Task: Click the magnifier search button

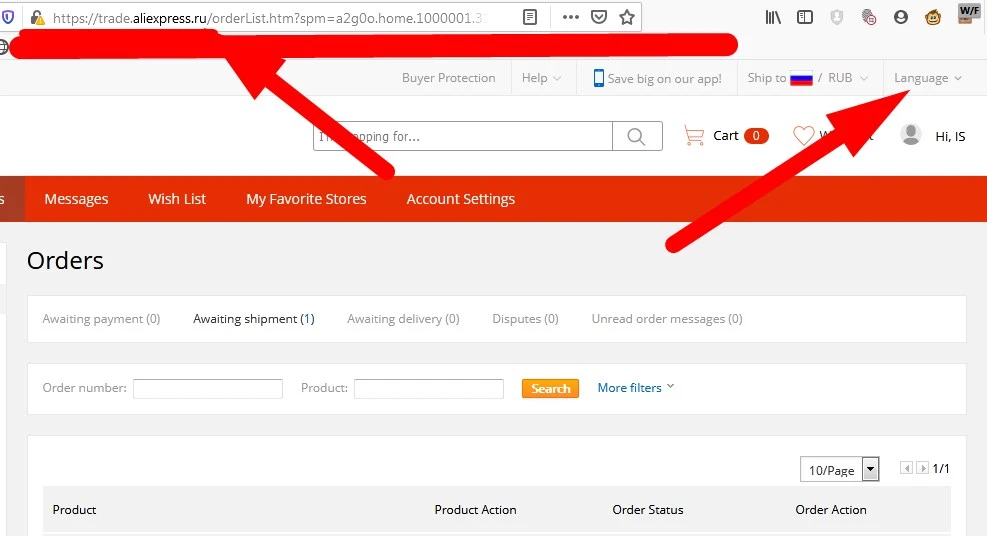Action: coord(636,136)
